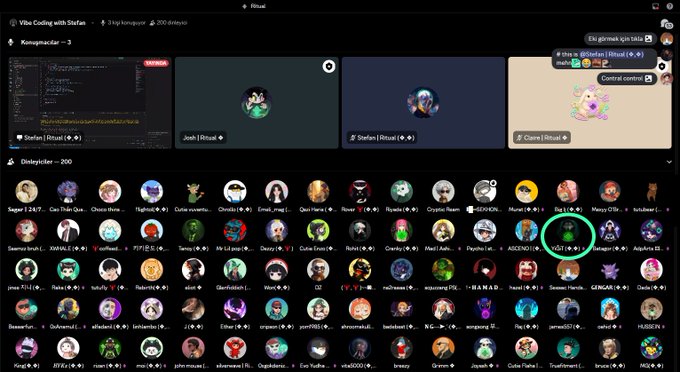The height and width of the screenshot is (372, 680).
Task: Click Cranky listener avatar
Action: point(401,231)
